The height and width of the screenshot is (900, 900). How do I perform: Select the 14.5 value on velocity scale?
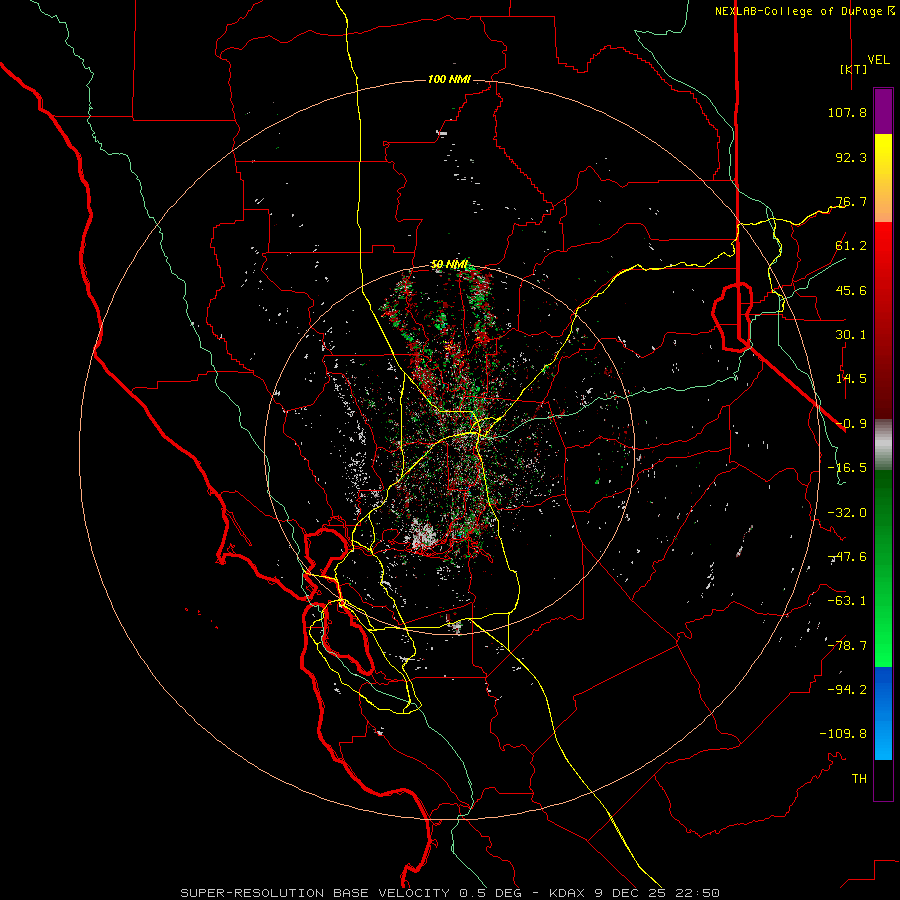(x=851, y=379)
